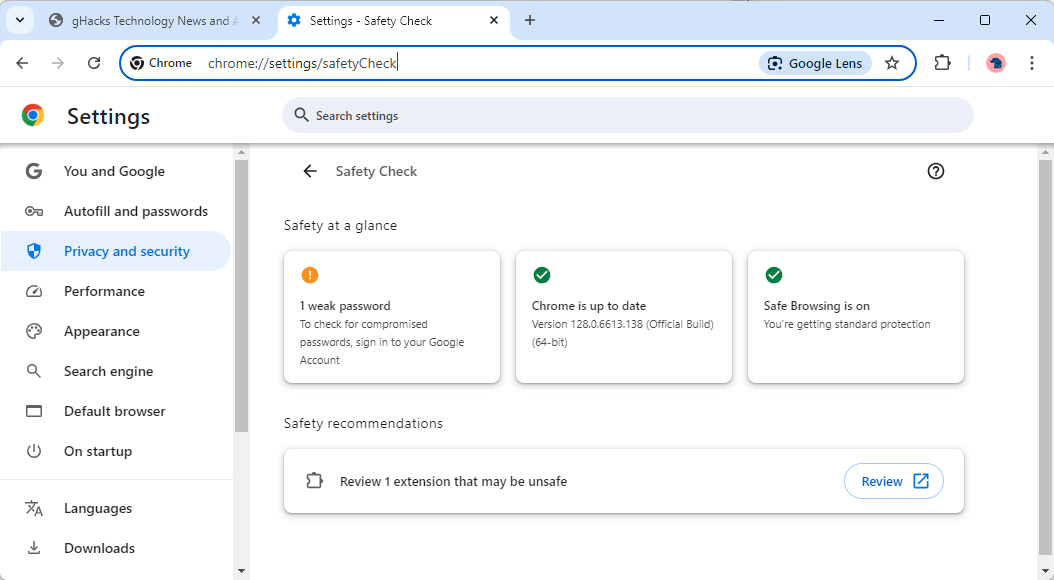1054x580 pixels.
Task: Click the Chrome site info chip
Action: pos(161,63)
